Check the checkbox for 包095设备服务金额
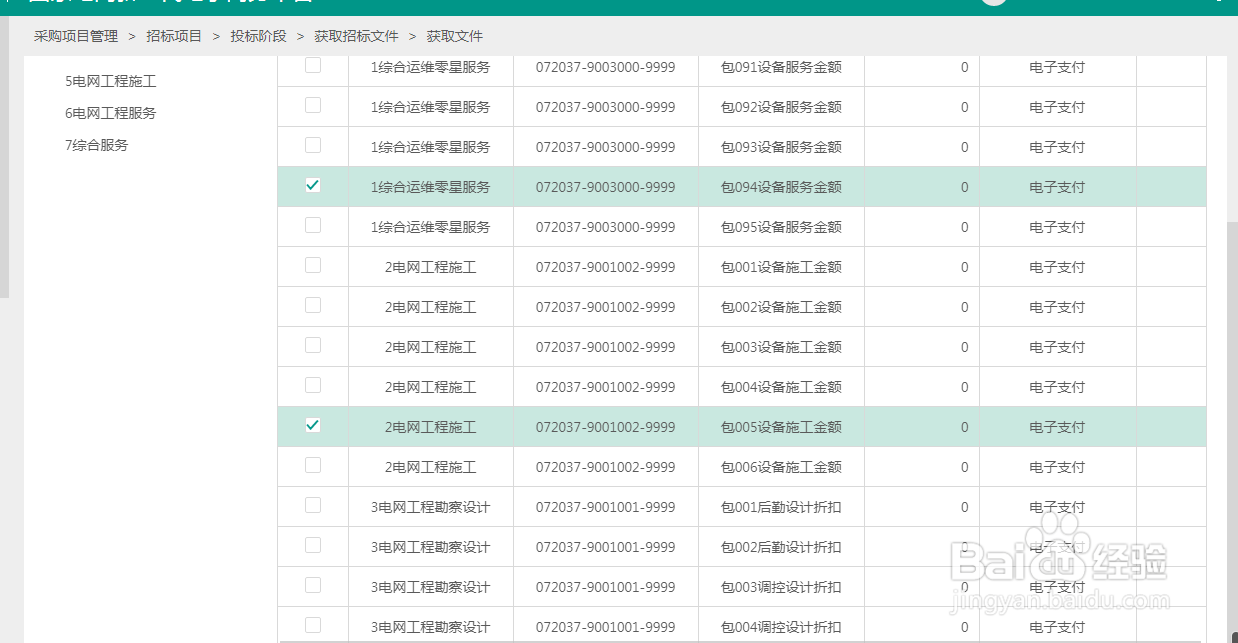 click(x=313, y=226)
